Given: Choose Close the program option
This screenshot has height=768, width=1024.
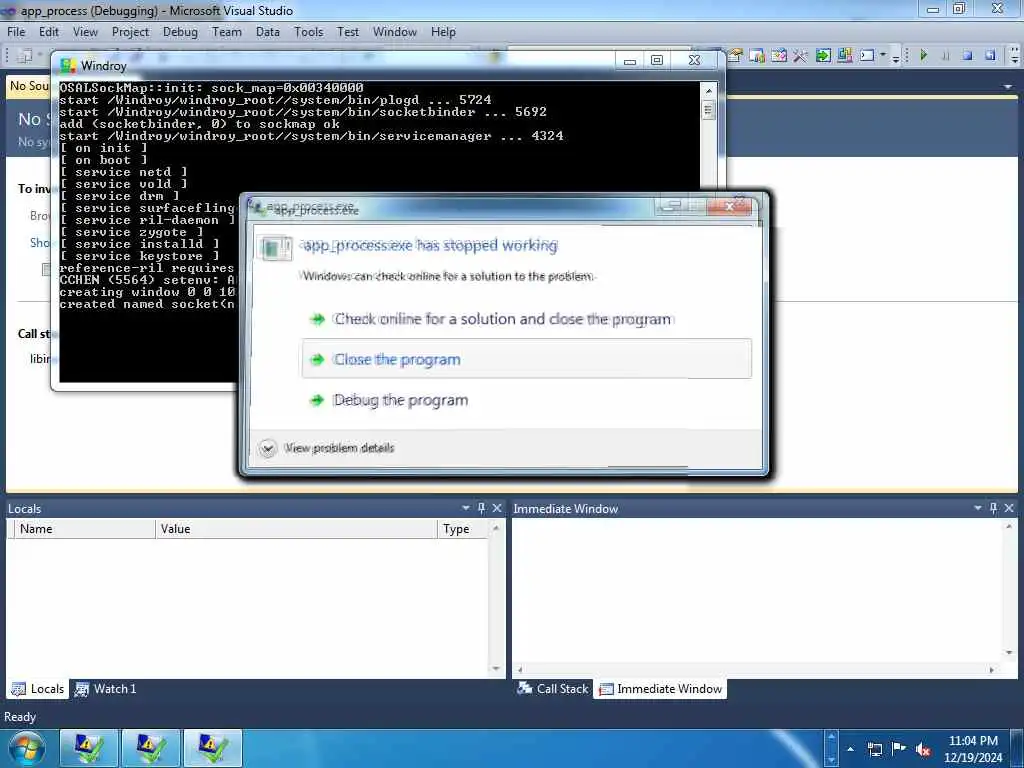Looking at the screenshot, I should [526, 359].
